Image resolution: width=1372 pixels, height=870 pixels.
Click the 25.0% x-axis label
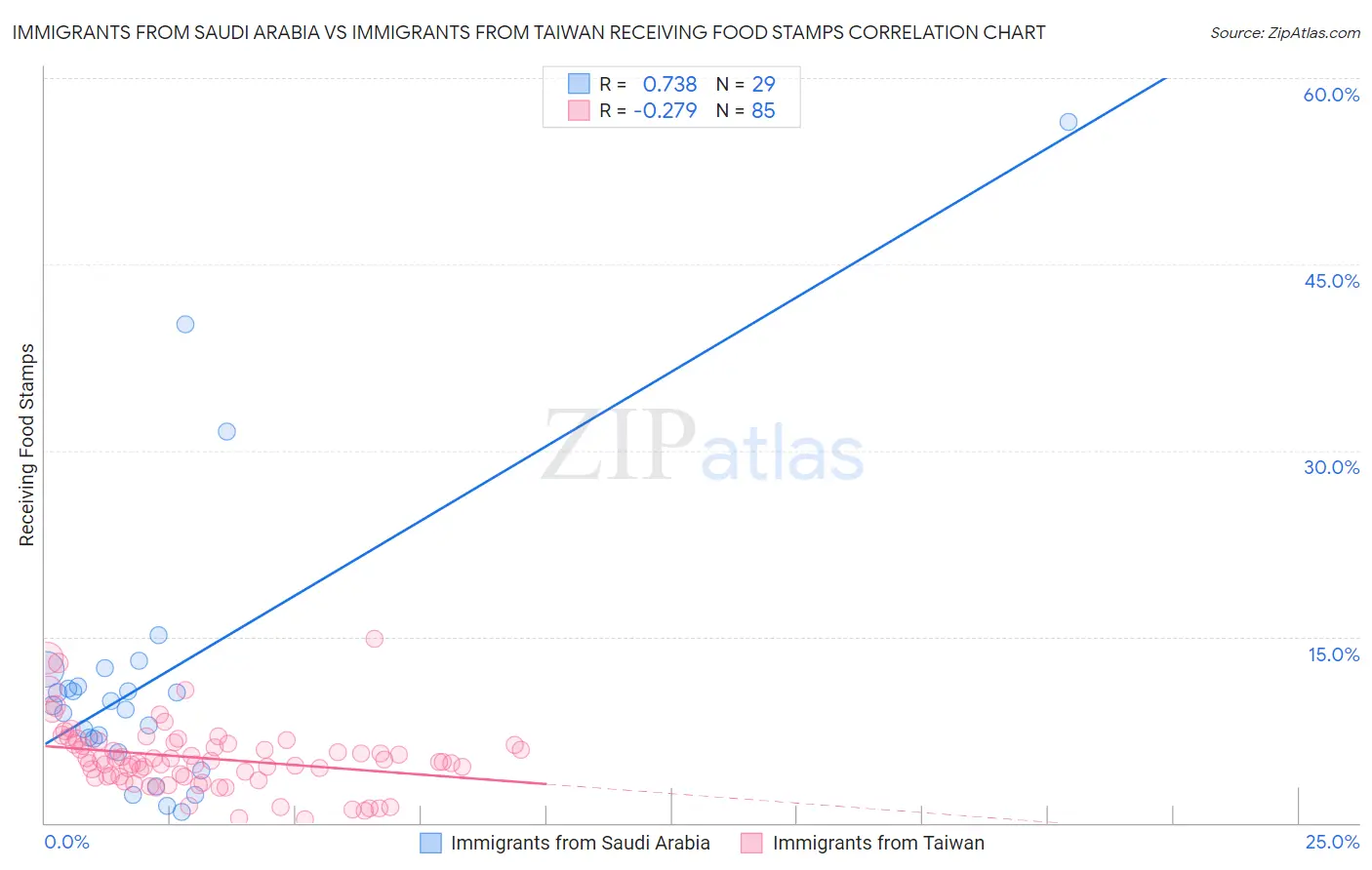(1332, 842)
